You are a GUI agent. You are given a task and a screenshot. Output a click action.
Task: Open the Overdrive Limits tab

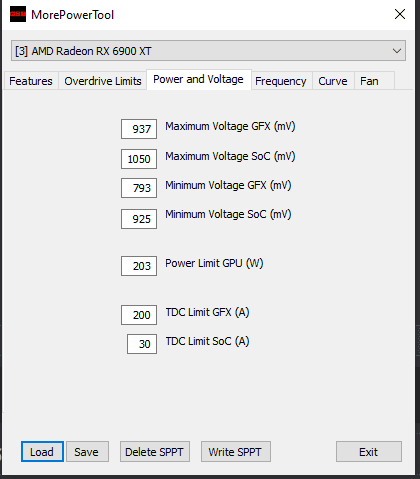coord(103,81)
